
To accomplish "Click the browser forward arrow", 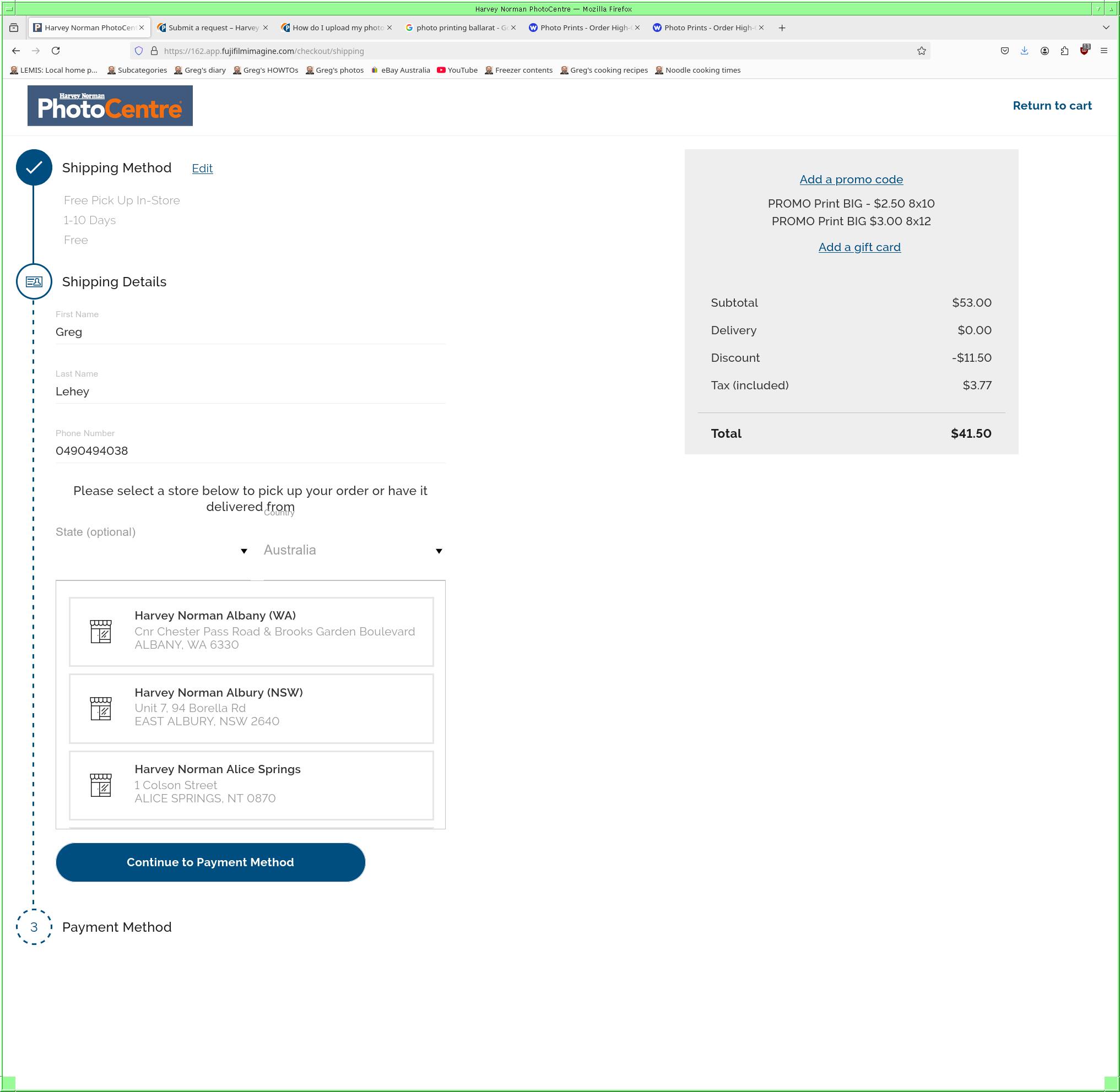I will (x=36, y=51).
